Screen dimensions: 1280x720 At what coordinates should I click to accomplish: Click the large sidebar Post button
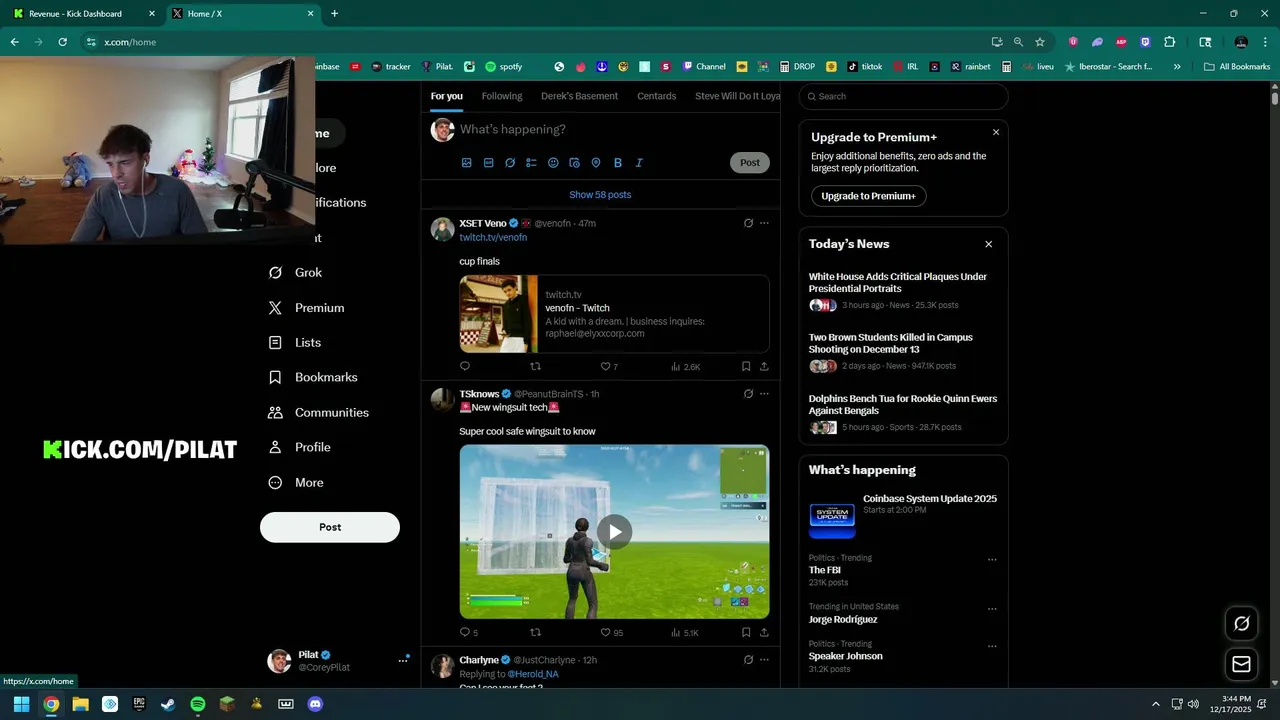[330, 527]
